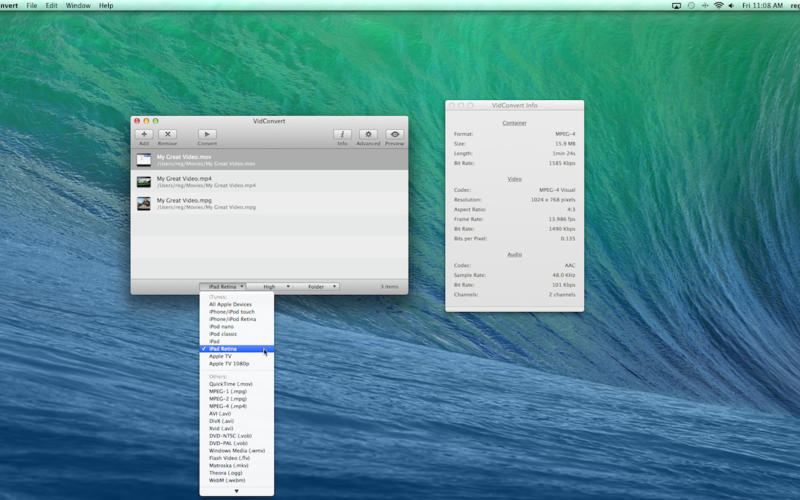Open the Info panel icon
The height and width of the screenshot is (500, 800).
pyautogui.click(x=342, y=134)
